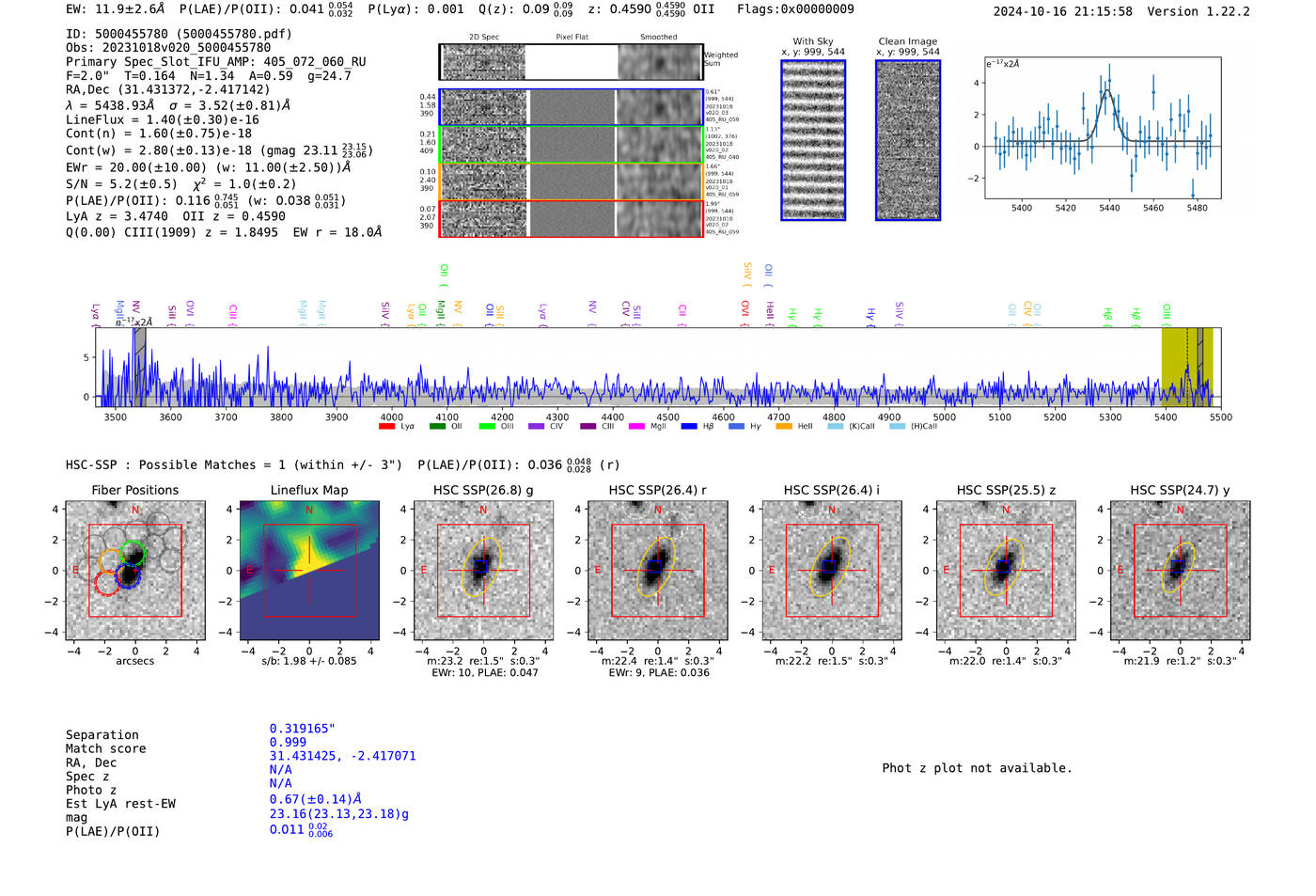The height and width of the screenshot is (896, 1316).
Task: Select the magenta MgII legend swatch
Action: pos(637,427)
